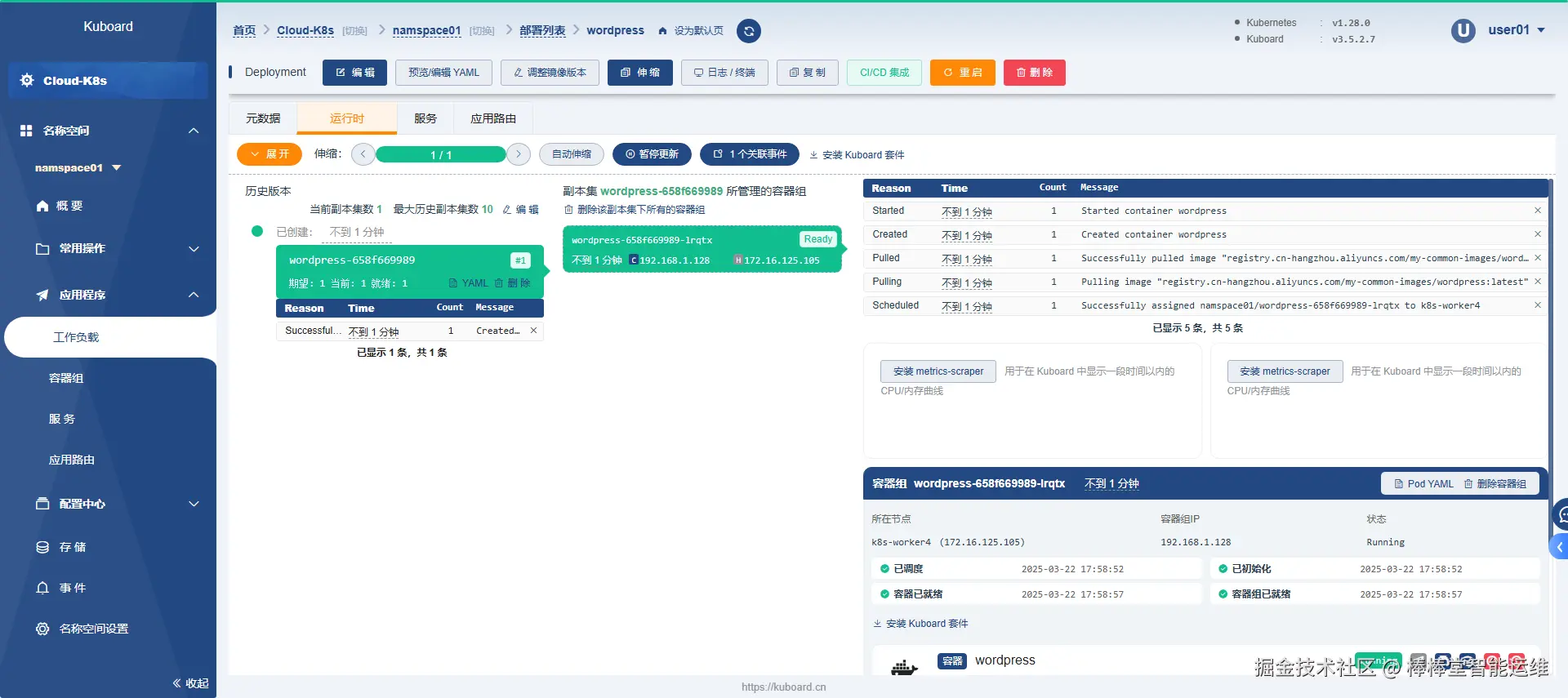Screen dimensions: 1568x698
Task: Open CI/CD 集成
Action: coord(884,73)
